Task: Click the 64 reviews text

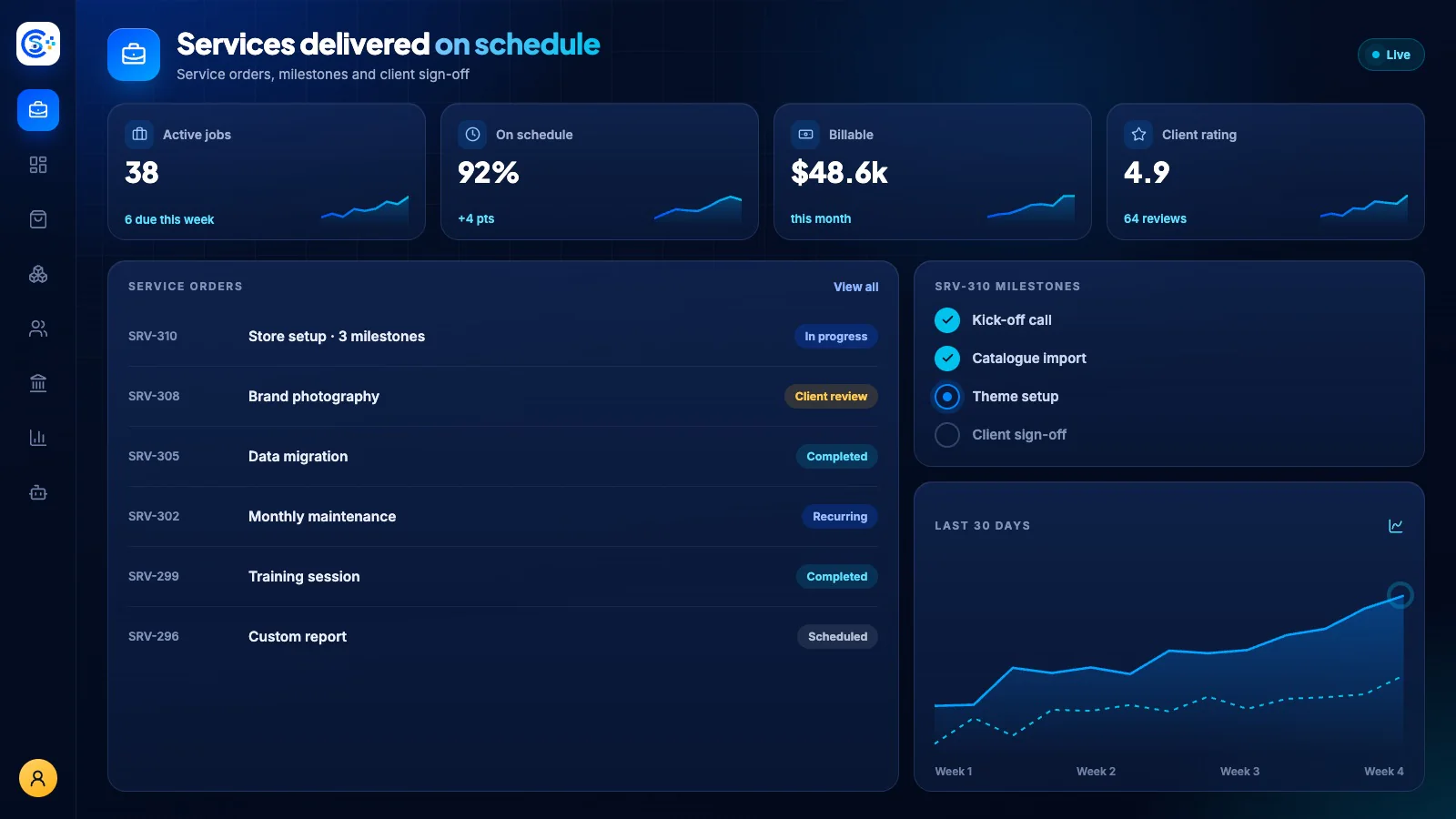Action: tap(1155, 218)
